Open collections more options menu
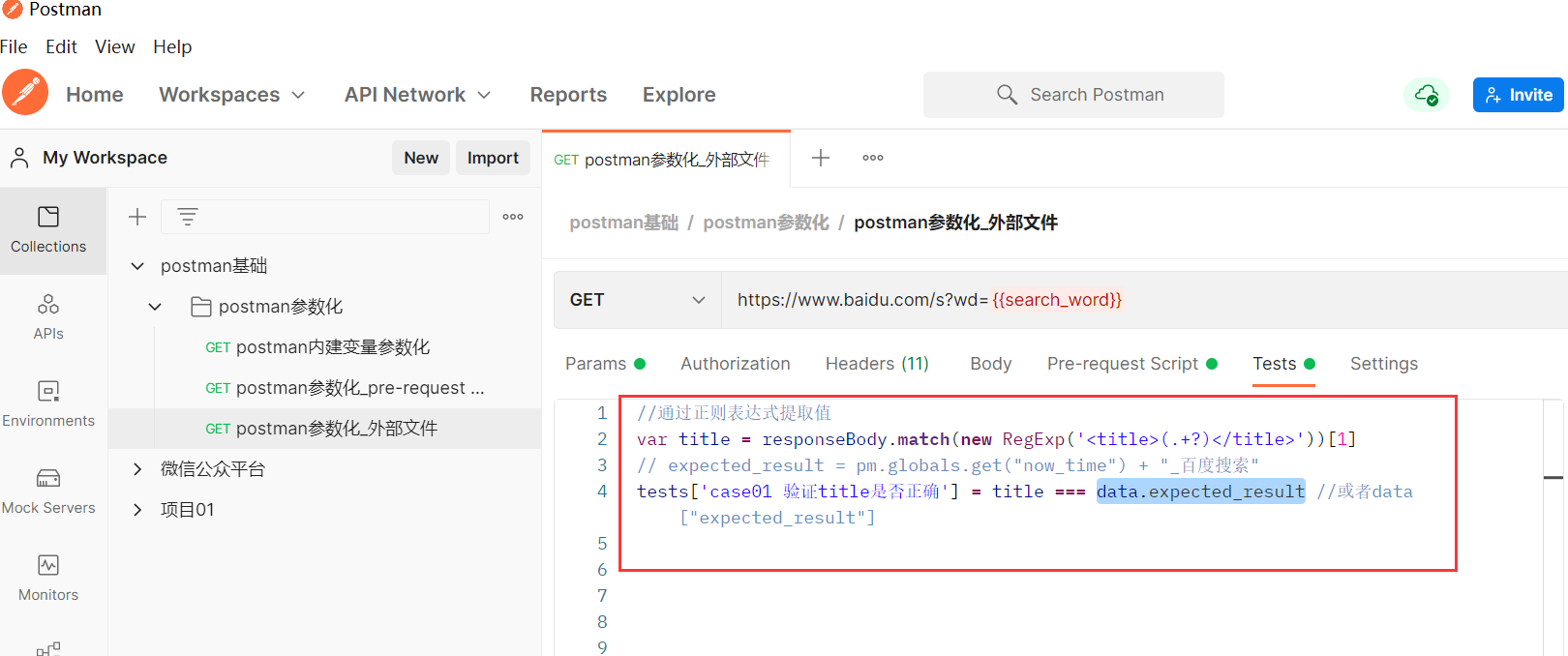1568x656 pixels. point(513,217)
